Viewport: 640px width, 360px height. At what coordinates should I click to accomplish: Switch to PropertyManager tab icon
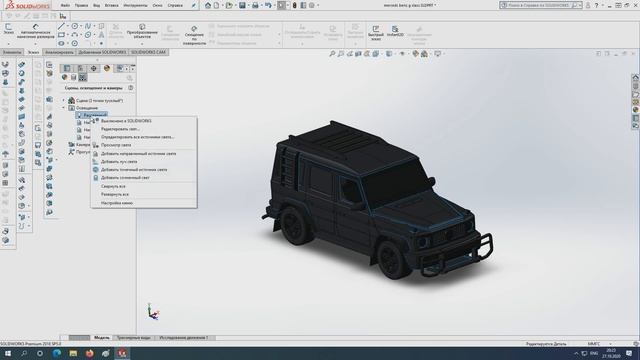80,68
